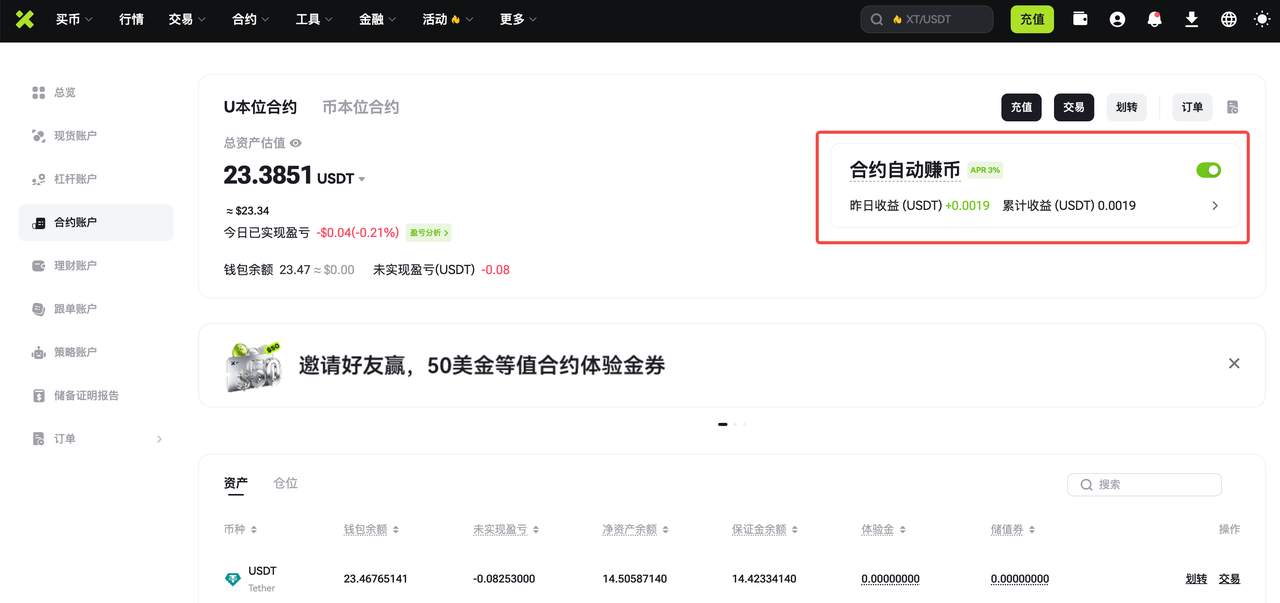Expand the USDT currency unit dropdown
The image size is (1280, 603).
(x=361, y=179)
